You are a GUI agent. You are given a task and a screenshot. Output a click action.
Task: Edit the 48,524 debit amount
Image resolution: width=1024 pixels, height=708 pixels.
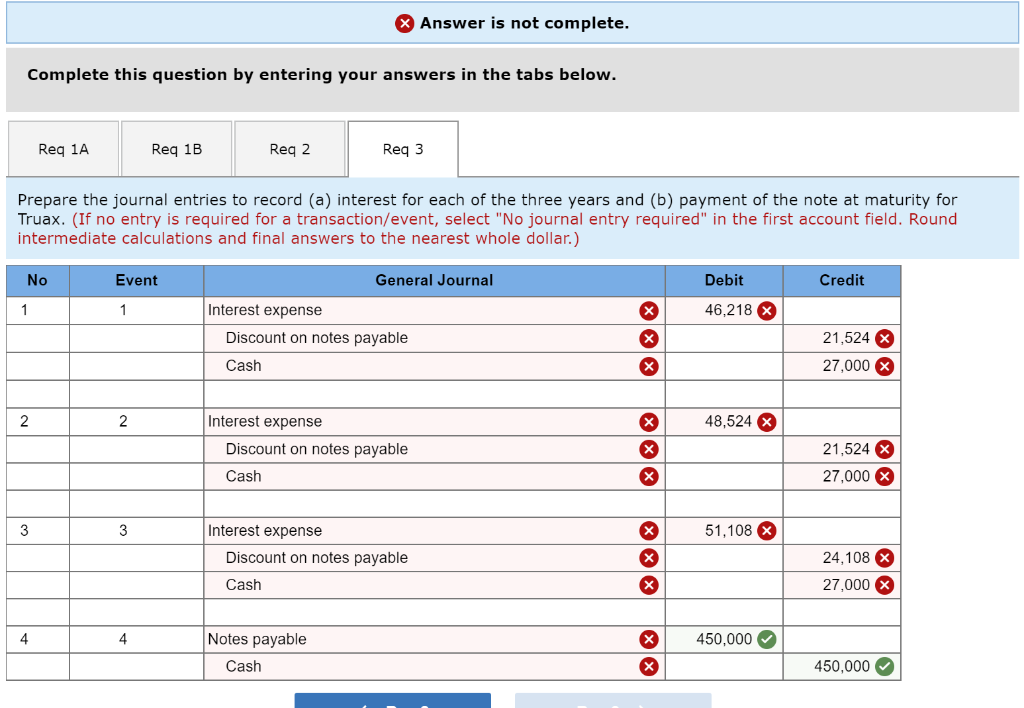click(724, 422)
